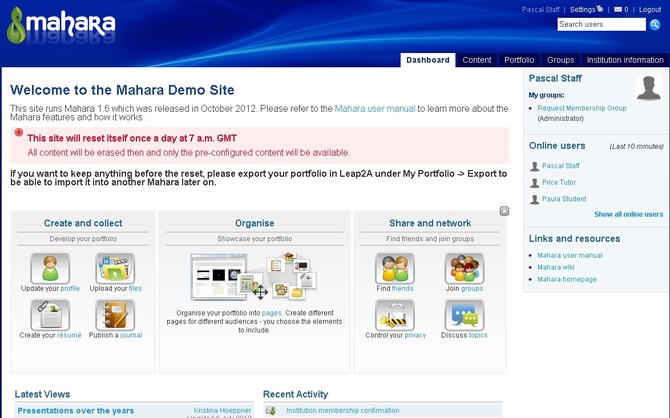The image size is (670, 418).
Task: Open the Mahara homepage link
Action: tap(567, 279)
